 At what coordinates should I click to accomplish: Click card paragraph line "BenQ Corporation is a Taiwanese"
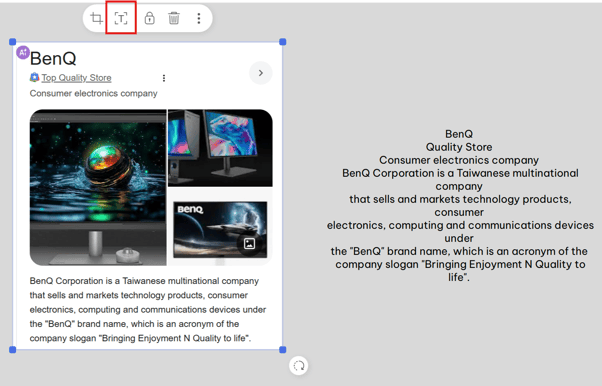(x=144, y=281)
